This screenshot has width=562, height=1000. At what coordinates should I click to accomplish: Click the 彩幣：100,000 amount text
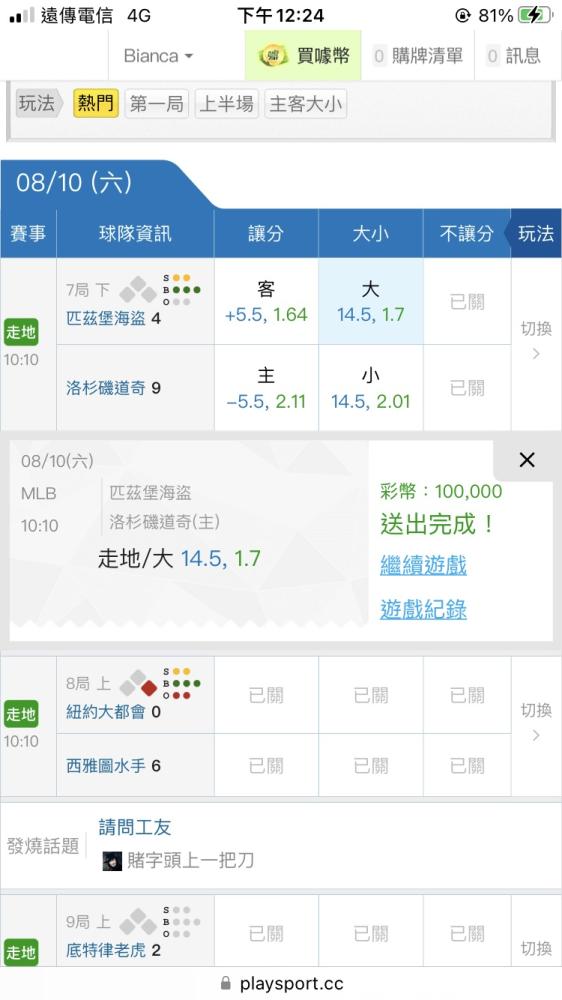441,491
